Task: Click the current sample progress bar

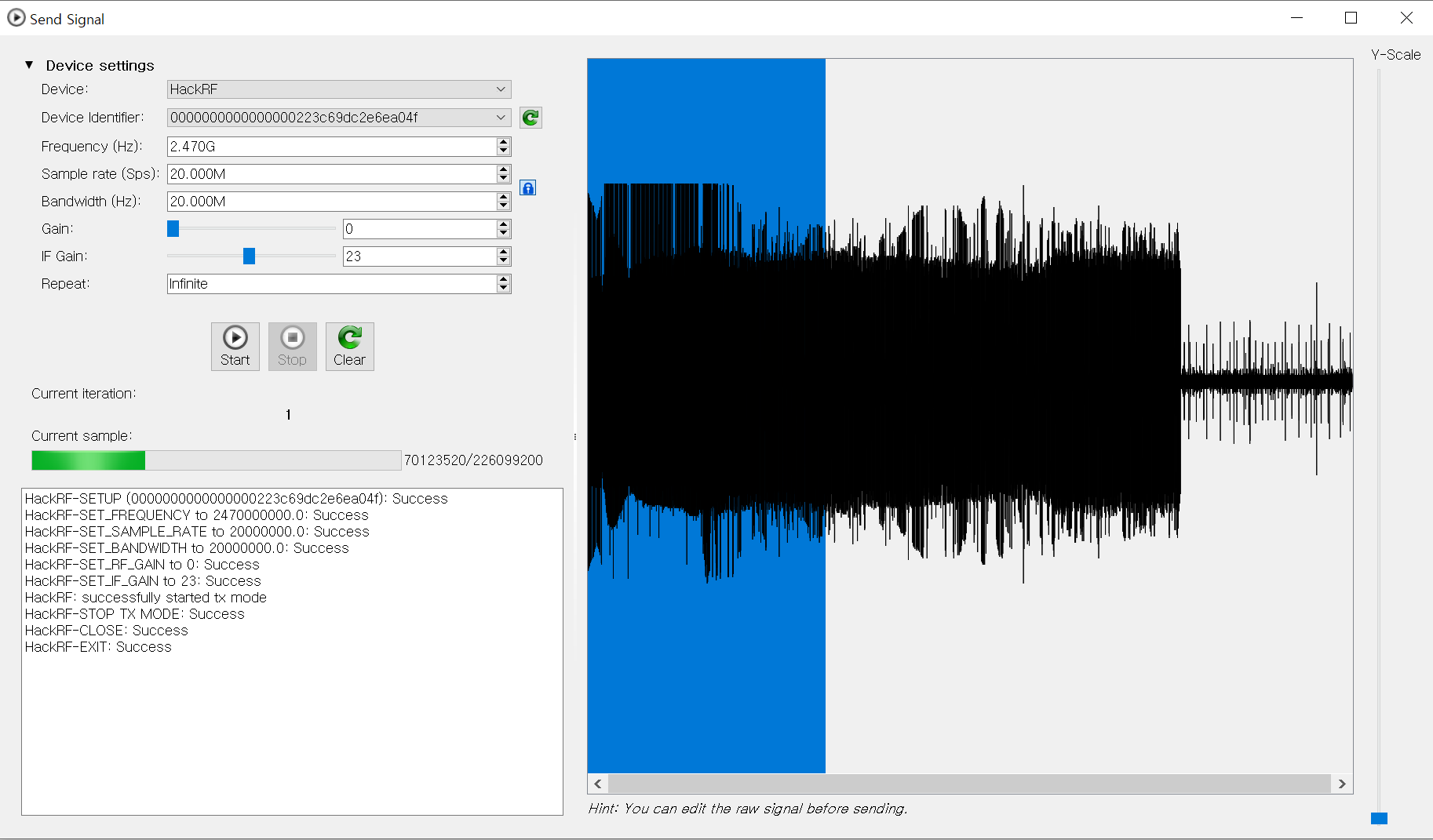Action: (x=216, y=460)
